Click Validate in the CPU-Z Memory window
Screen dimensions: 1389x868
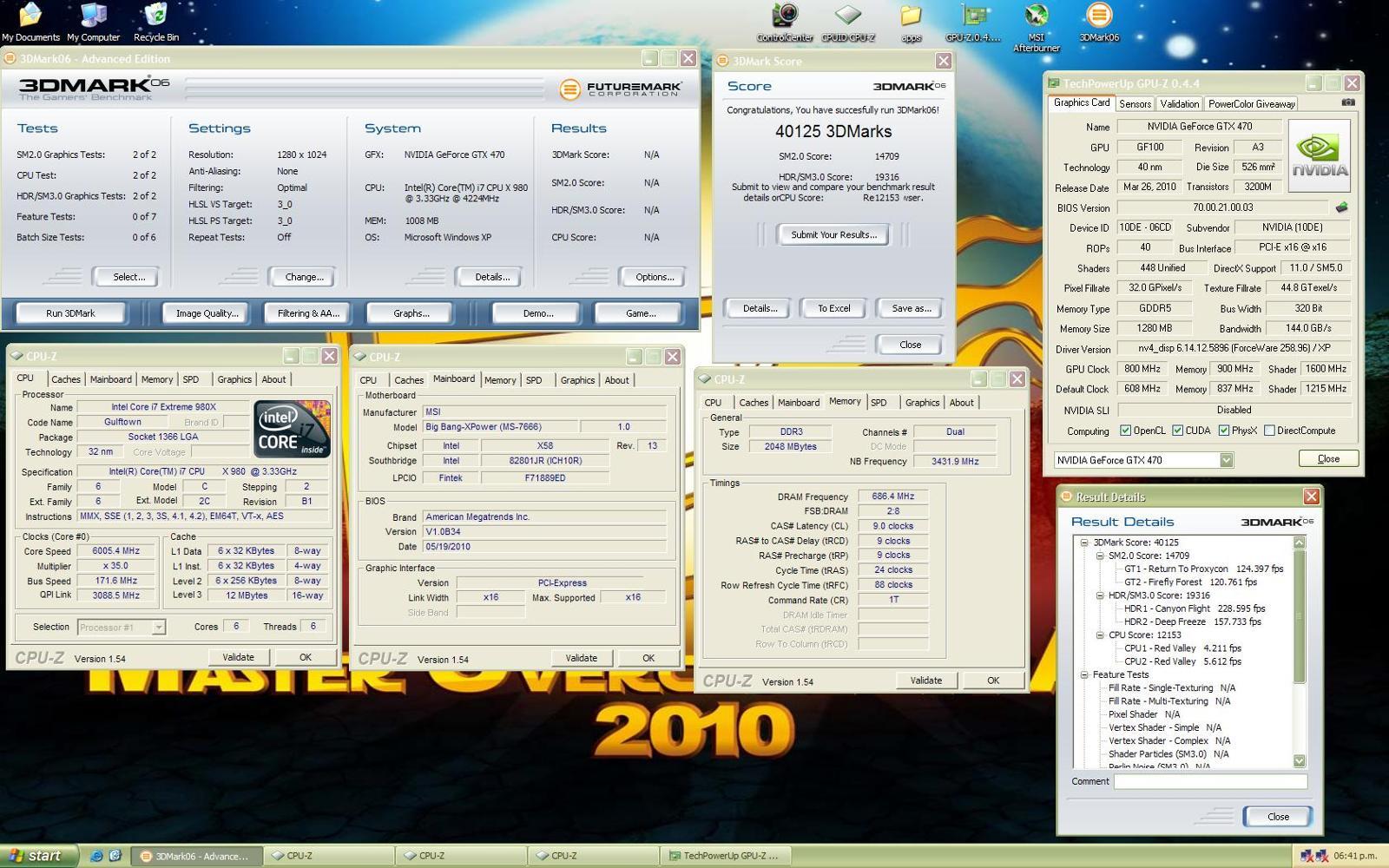[925, 681]
